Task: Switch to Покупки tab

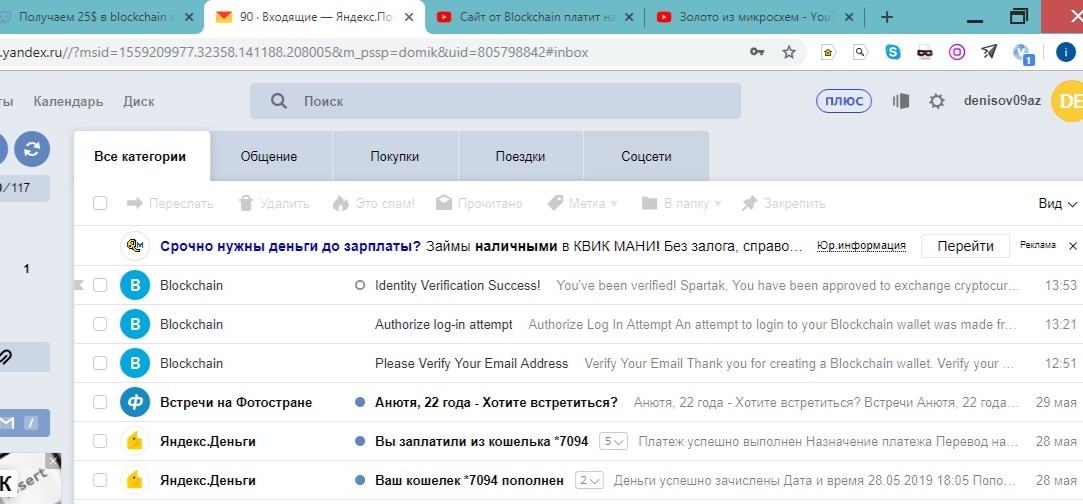Action: (394, 157)
